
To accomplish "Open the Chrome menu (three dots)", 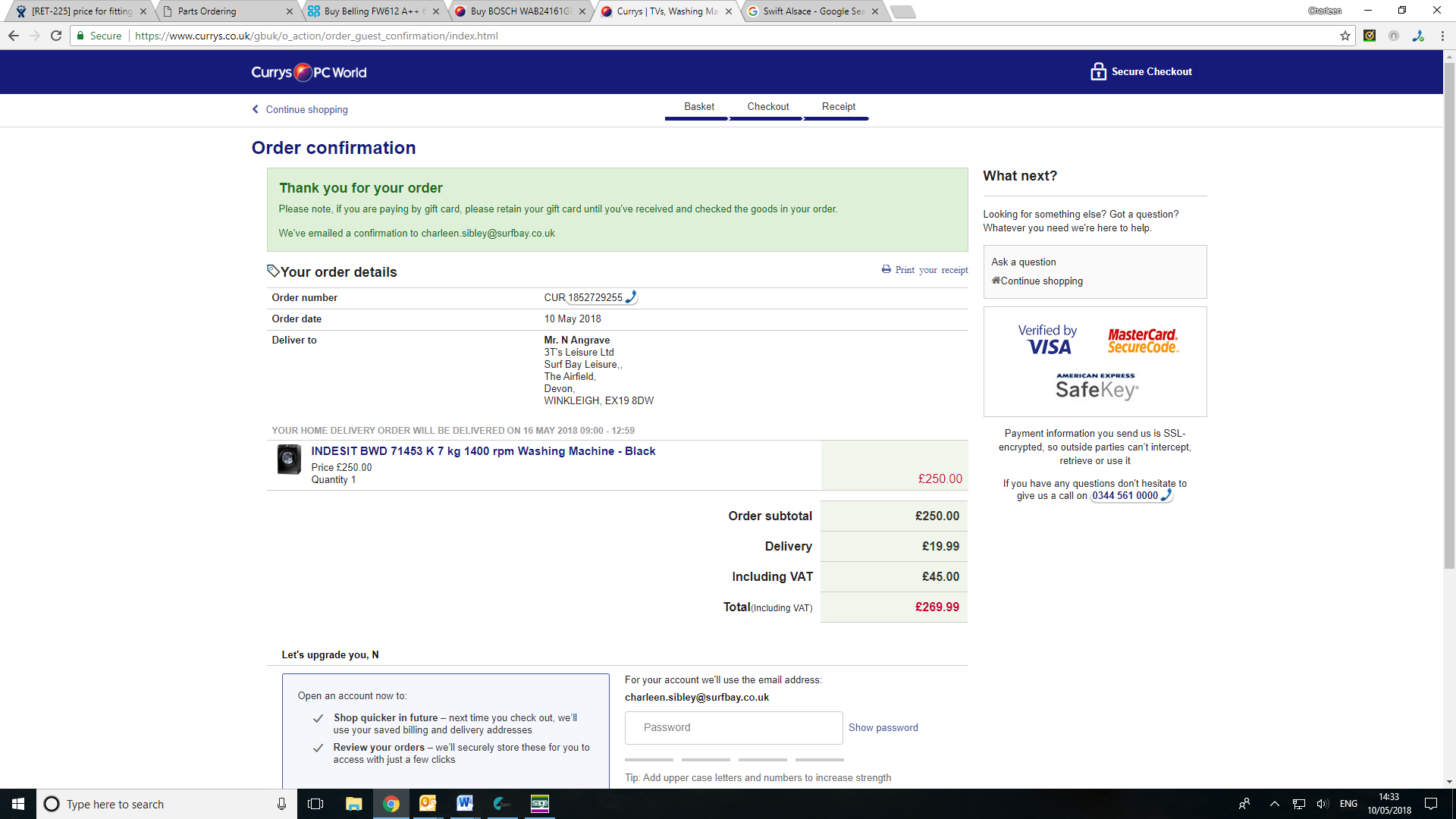I will (x=1442, y=36).
